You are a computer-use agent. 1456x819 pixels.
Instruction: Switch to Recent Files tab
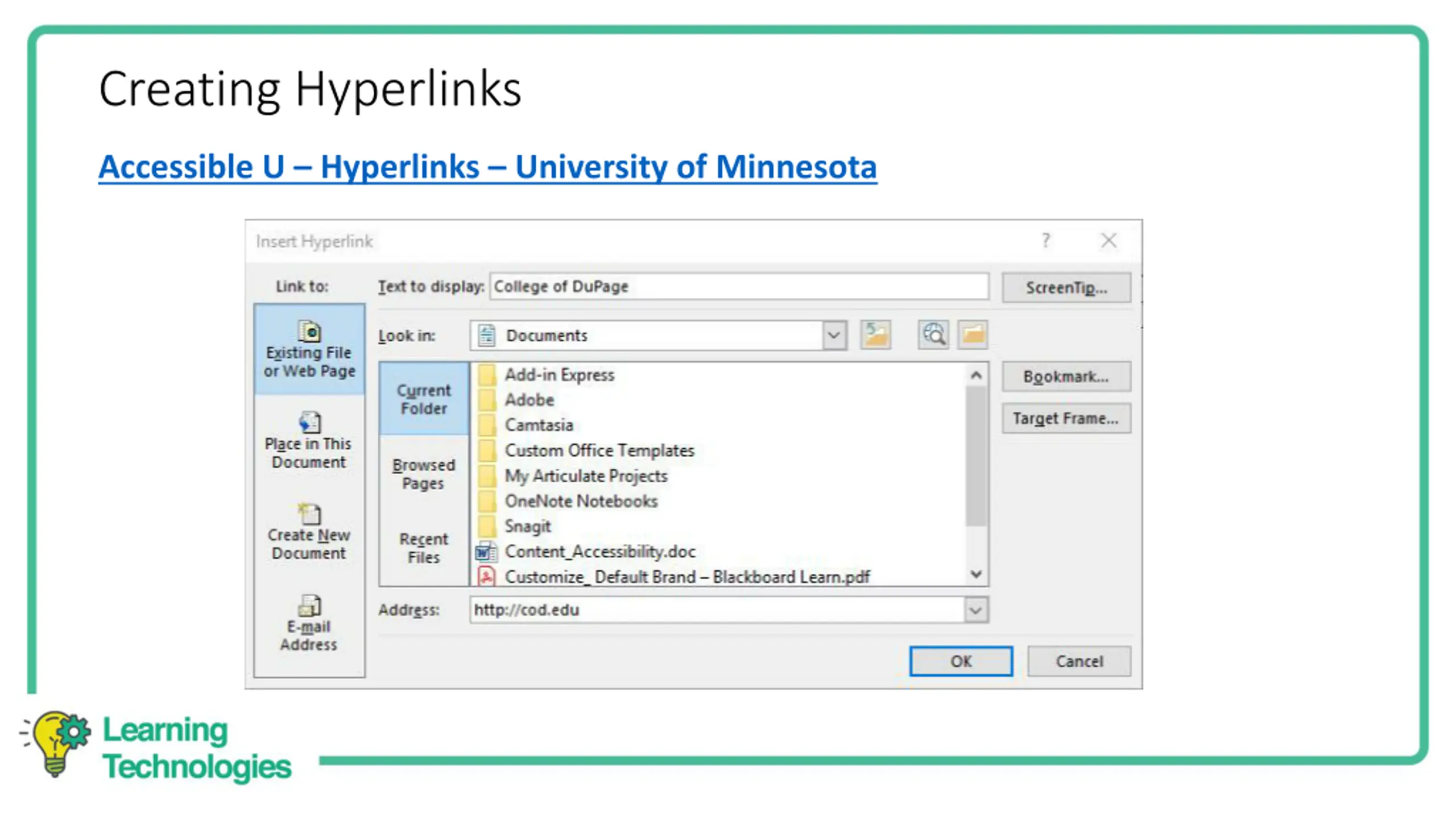point(424,548)
